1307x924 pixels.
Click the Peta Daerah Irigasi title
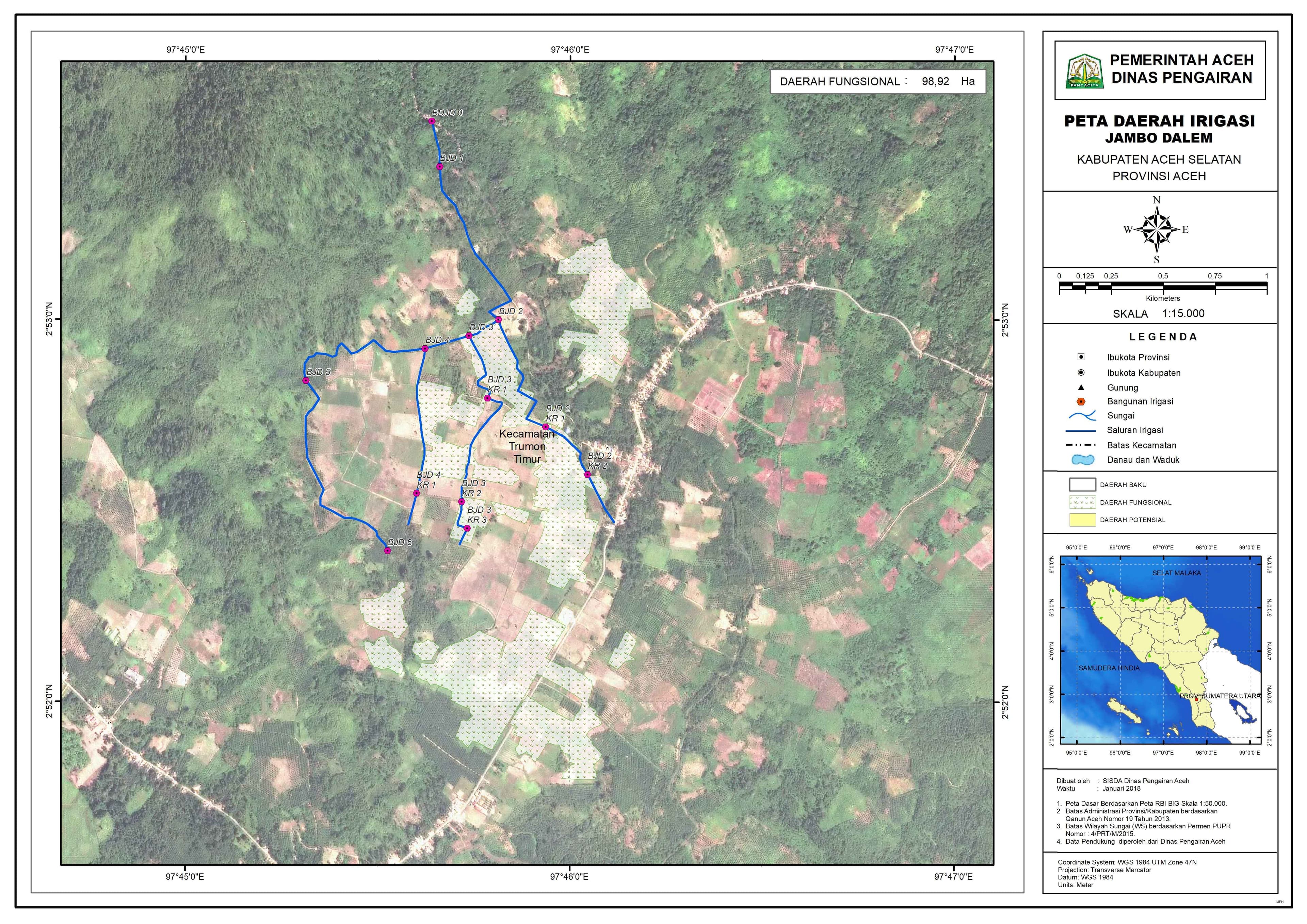point(1159,121)
